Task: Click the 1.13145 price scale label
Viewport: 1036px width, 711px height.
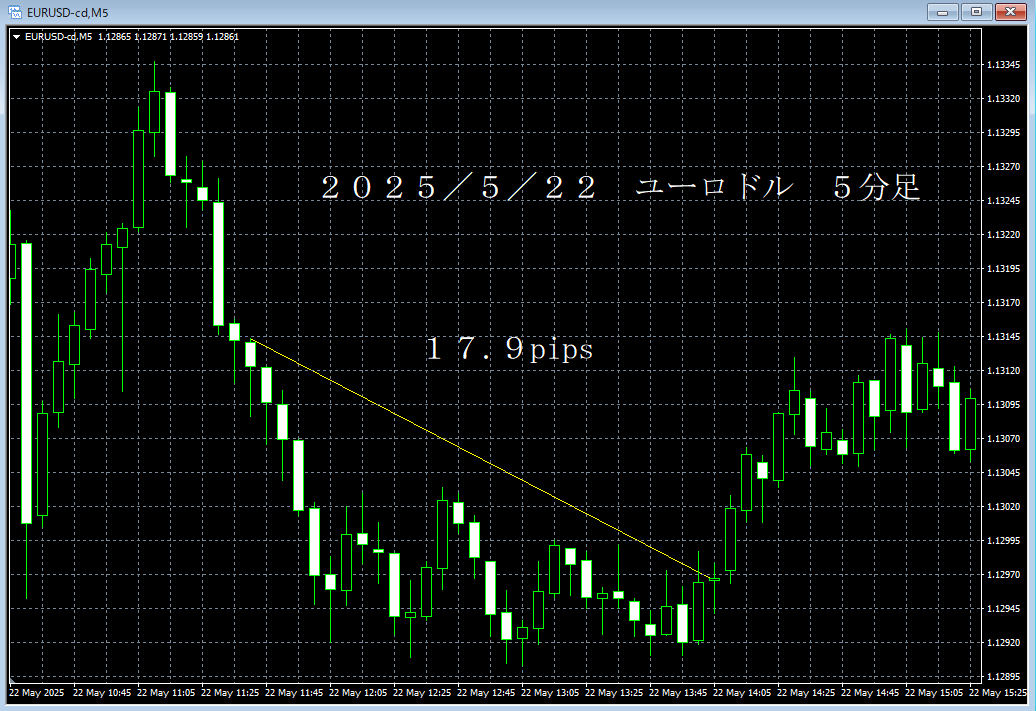Action: pos(1003,337)
